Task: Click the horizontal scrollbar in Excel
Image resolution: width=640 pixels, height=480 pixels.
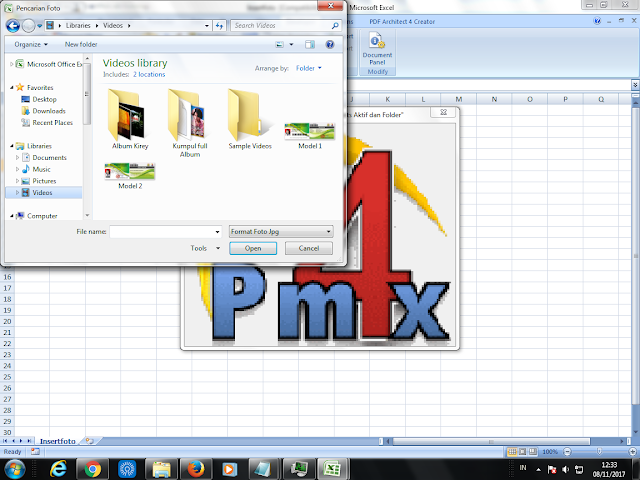Action: 491,441
